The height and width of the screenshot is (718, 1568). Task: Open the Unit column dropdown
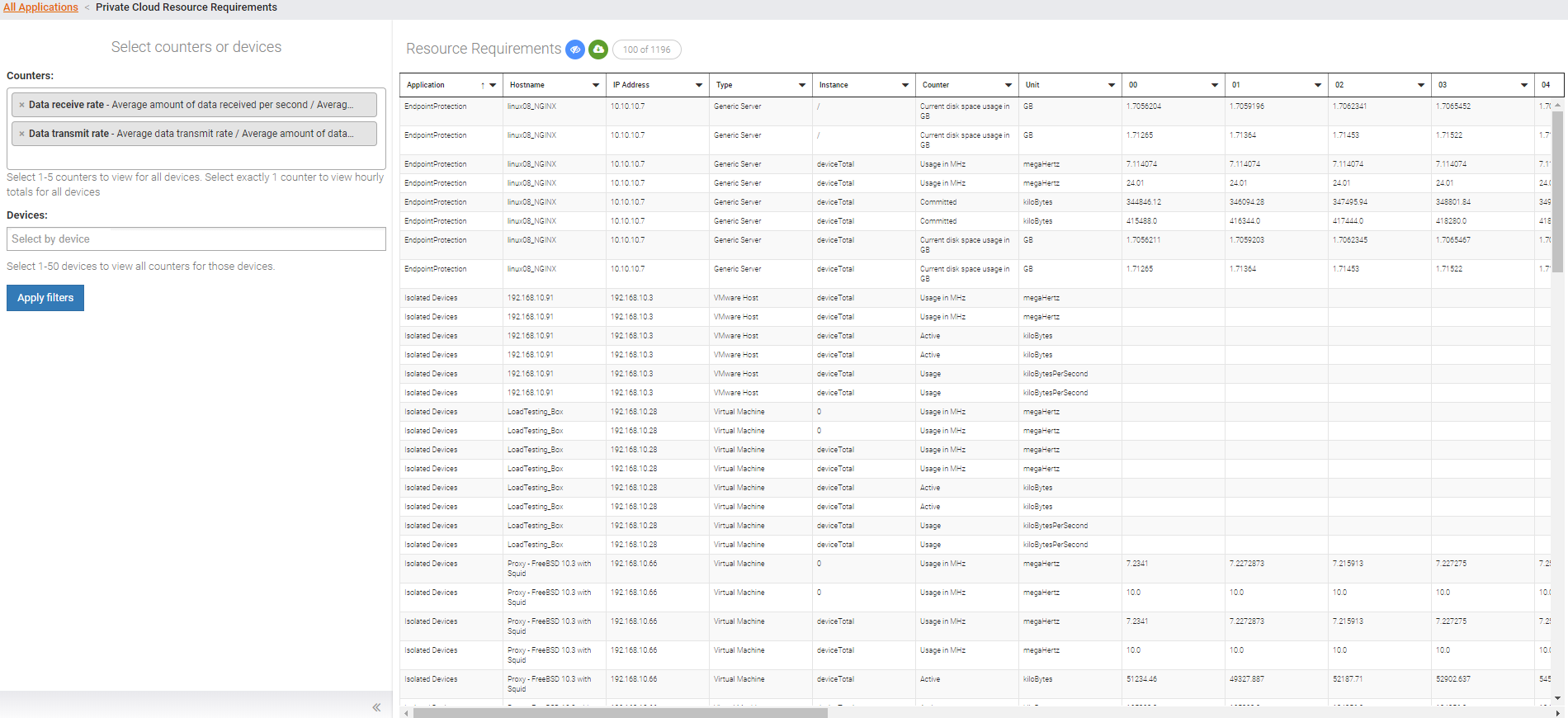click(1112, 85)
